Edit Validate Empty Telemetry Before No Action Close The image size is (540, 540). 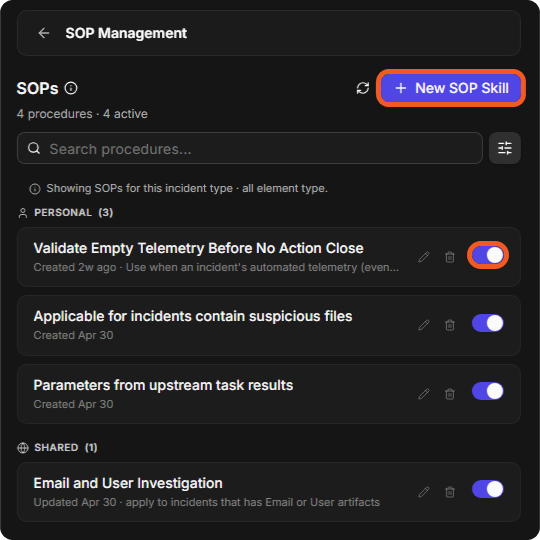point(424,257)
